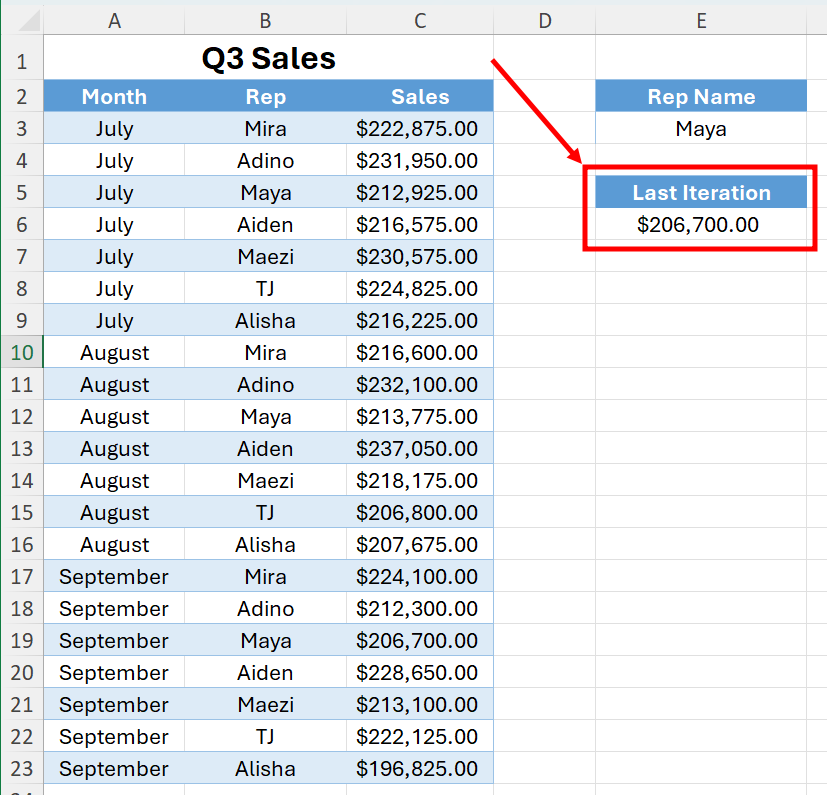This screenshot has width=827, height=795.
Task: Select row 23 header
Action: (22, 769)
